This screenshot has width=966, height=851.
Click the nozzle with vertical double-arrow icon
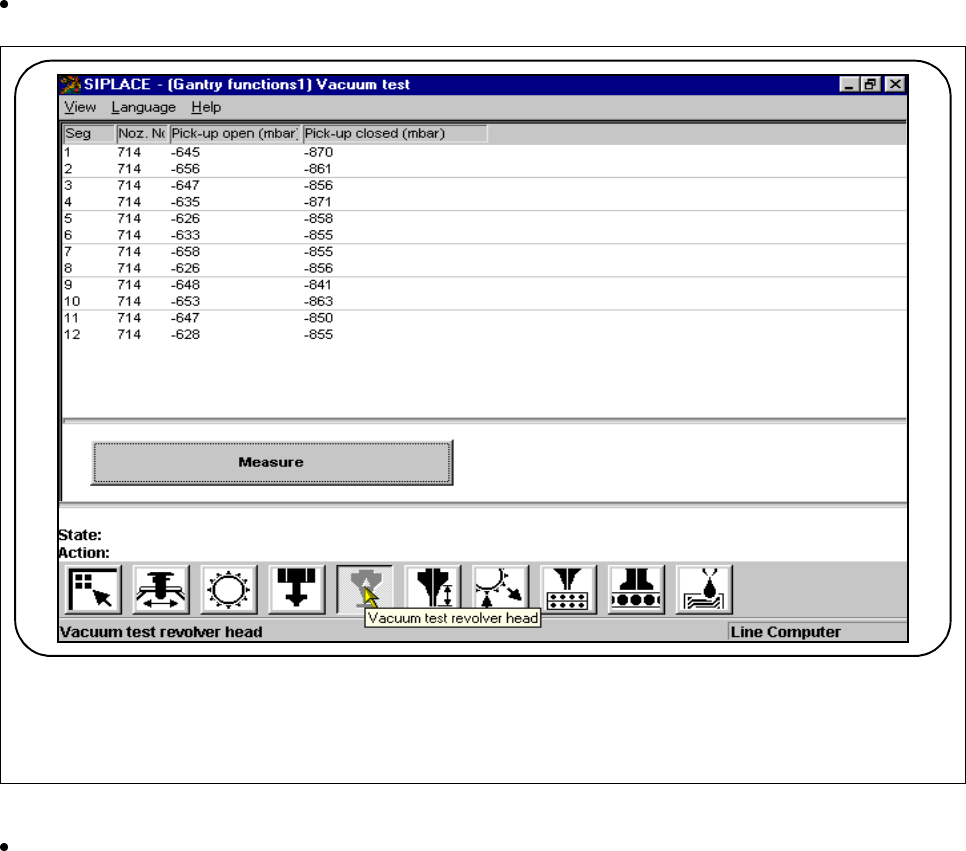[x=433, y=590]
